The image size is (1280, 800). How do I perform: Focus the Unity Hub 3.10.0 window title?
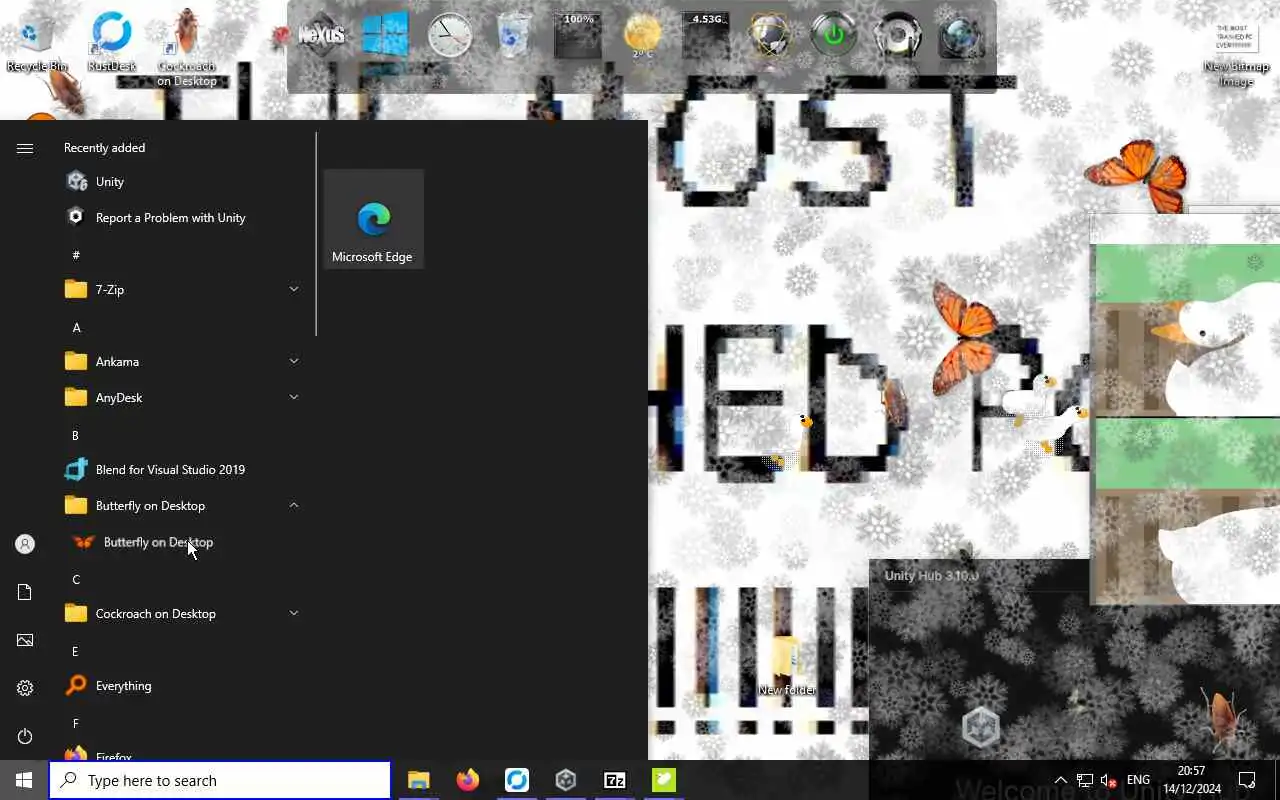(931, 576)
